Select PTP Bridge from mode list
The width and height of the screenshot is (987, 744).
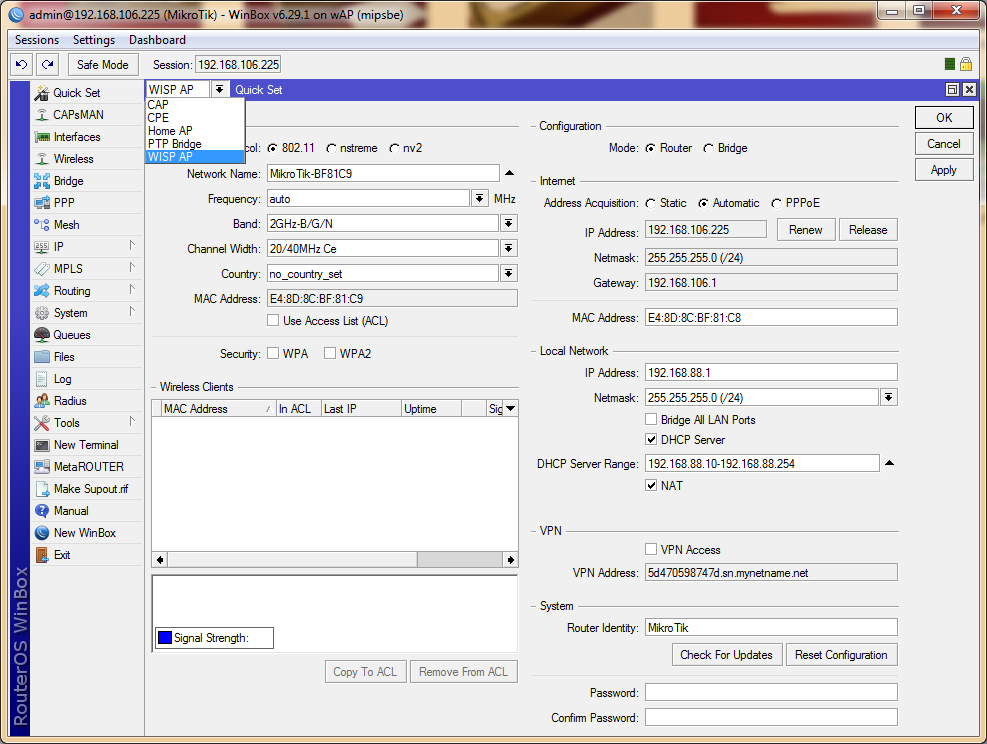pyautogui.click(x=174, y=144)
